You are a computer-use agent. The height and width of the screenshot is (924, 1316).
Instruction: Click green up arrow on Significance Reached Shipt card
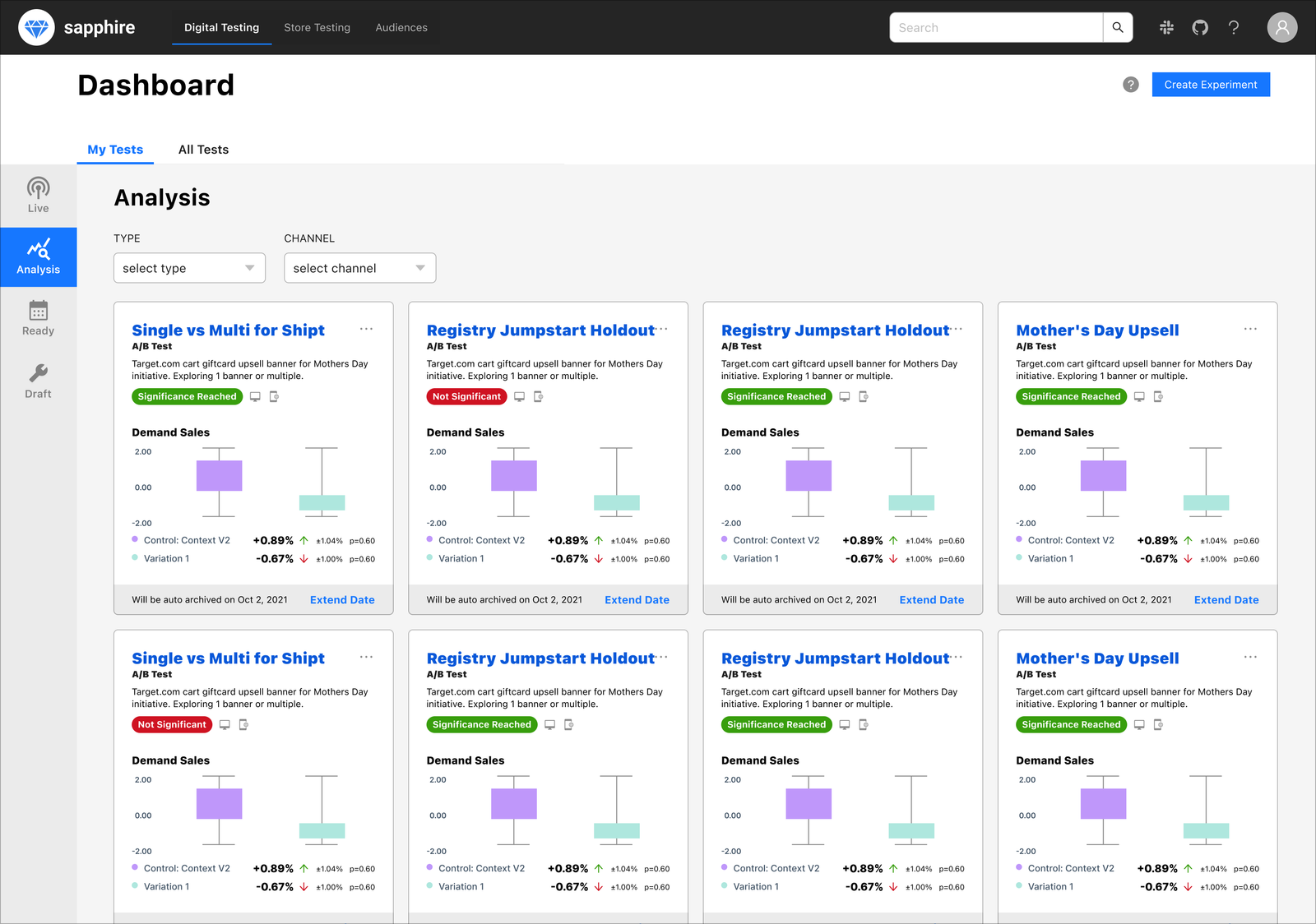click(x=304, y=540)
